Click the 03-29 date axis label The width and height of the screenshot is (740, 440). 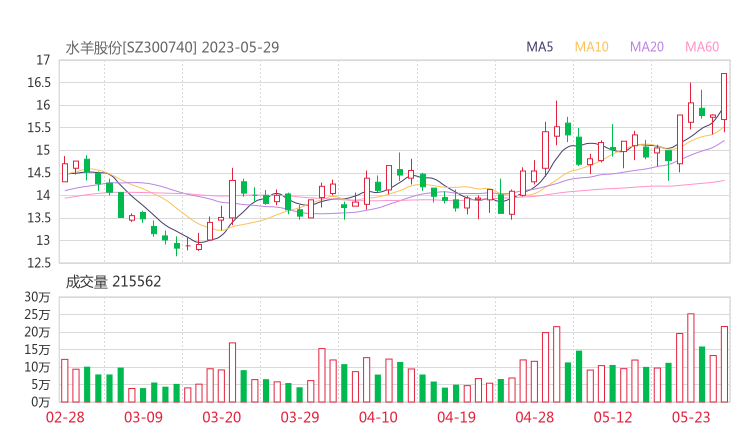(x=300, y=417)
